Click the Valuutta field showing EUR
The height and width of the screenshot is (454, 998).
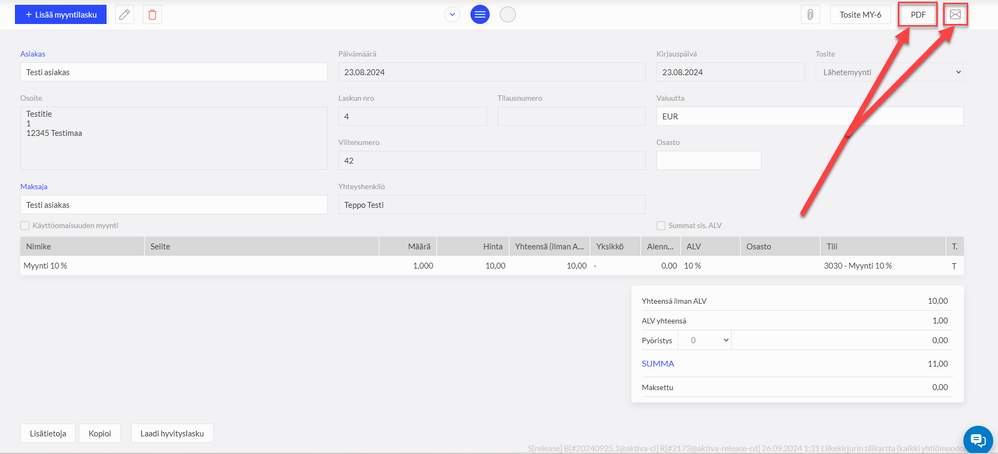pyautogui.click(x=810, y=117)
